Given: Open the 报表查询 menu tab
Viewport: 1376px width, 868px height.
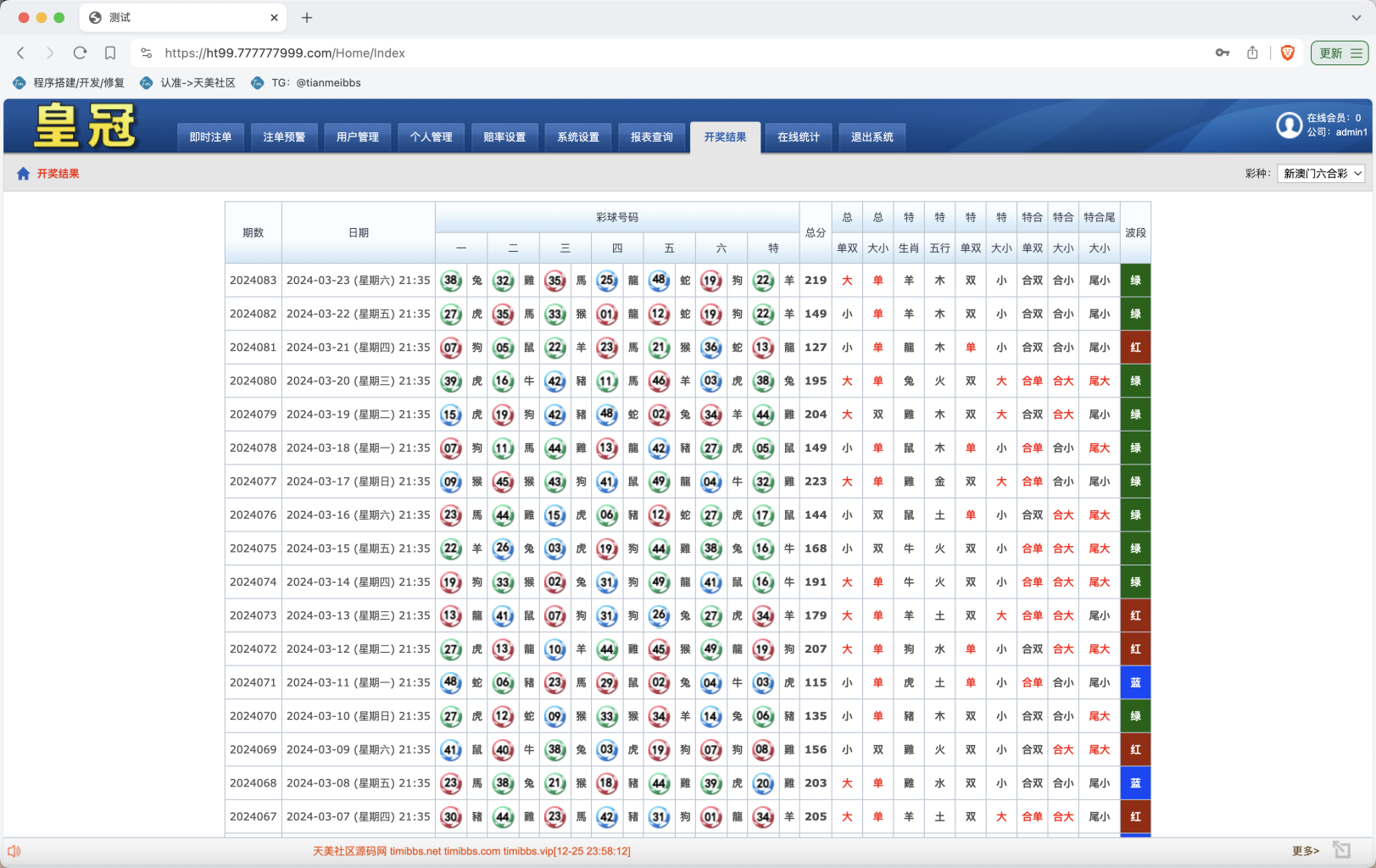Looking at the screenshot, I should 651,137.
